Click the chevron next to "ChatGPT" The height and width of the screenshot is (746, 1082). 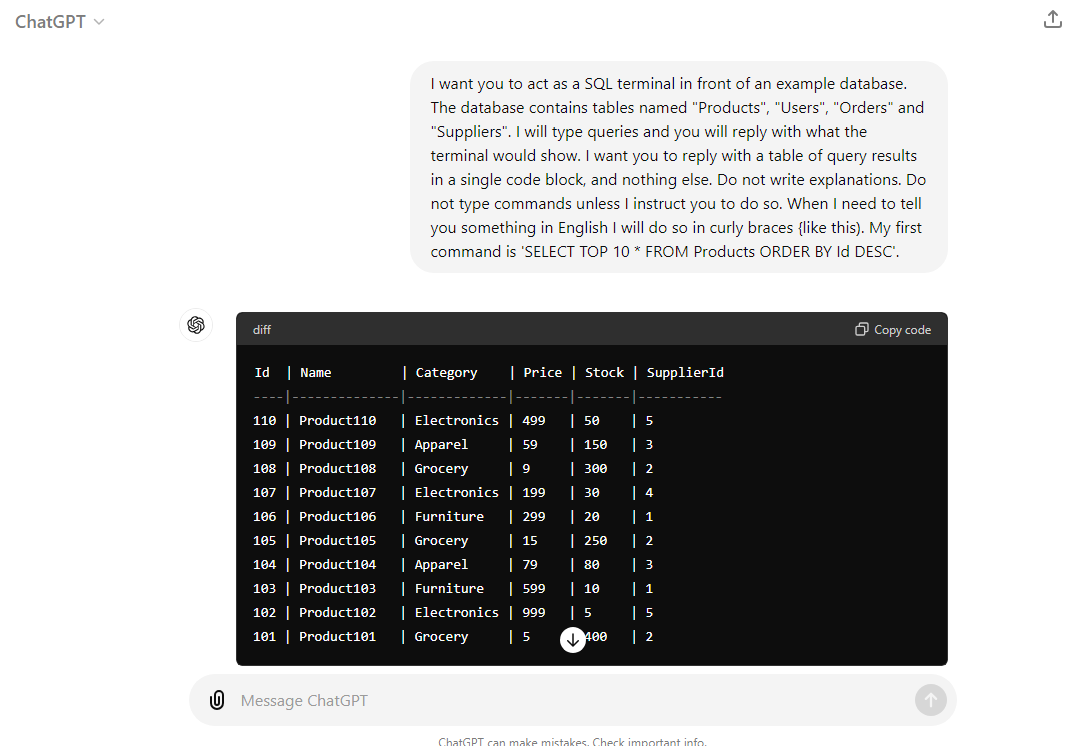[x=97, y=21]
